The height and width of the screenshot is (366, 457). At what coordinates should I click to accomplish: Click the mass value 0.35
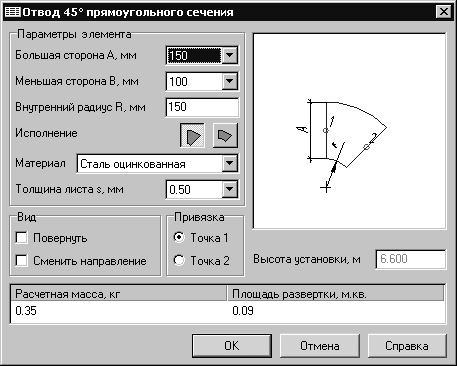tap(26, 311)
